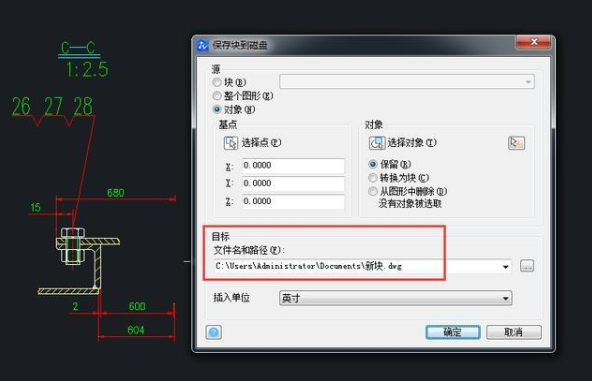
Task: Select the 整个图形 (E) radio option
Action: [217, 96]
